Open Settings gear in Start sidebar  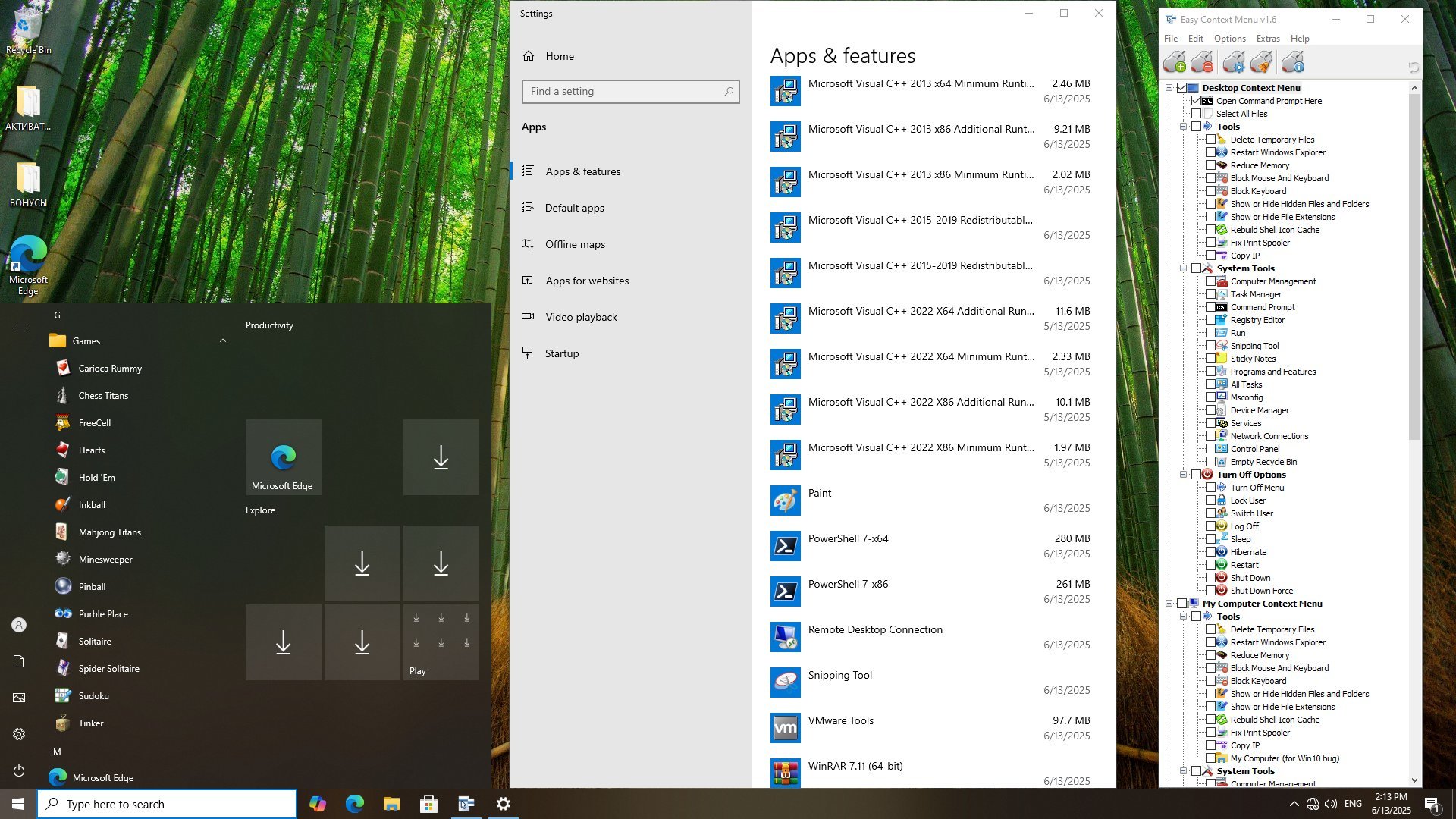pos(19,734)
